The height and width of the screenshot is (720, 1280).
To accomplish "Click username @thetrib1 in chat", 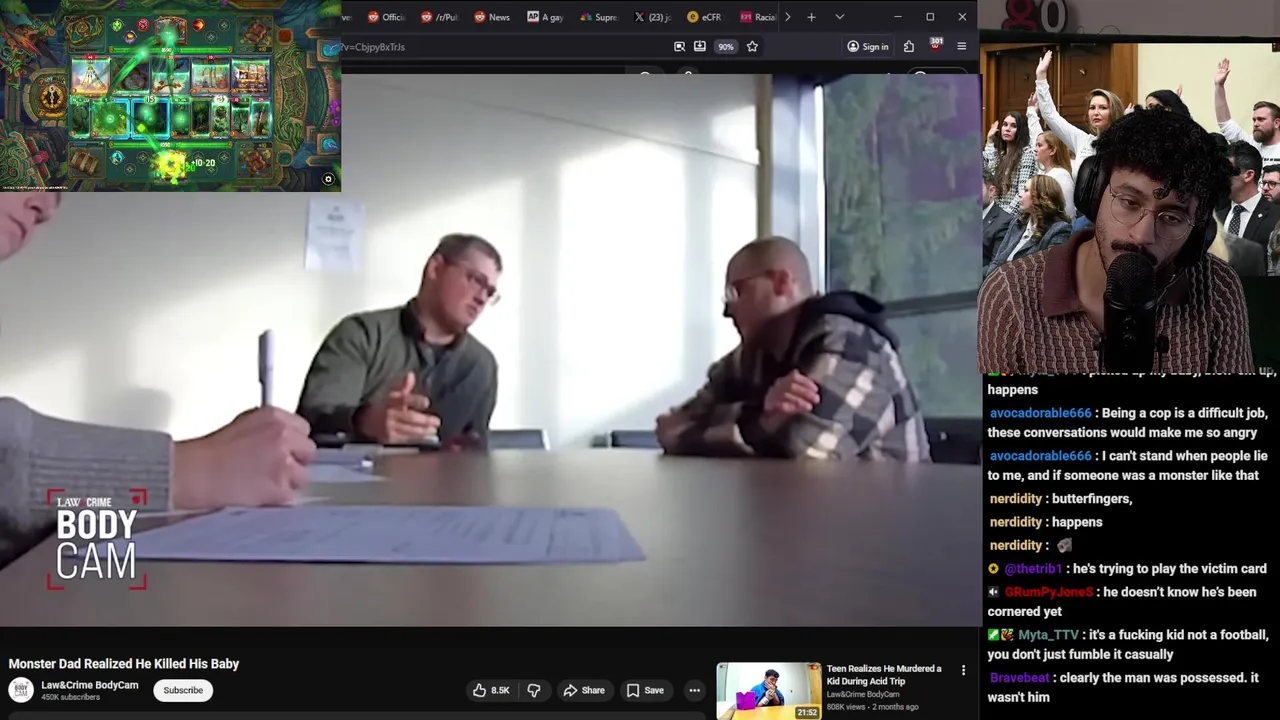I will (1033, 569).
